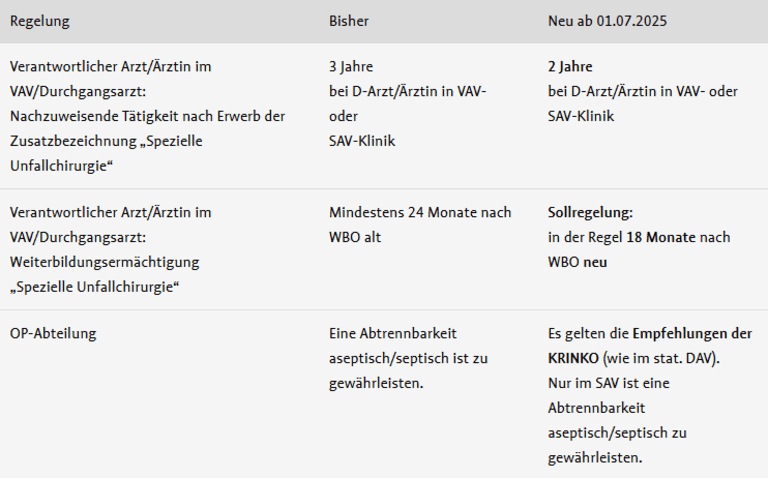Viewport: 768px width, 478px height.
Task: Click the bold "2 Jahre" text
Action: [x=571, y=67]
